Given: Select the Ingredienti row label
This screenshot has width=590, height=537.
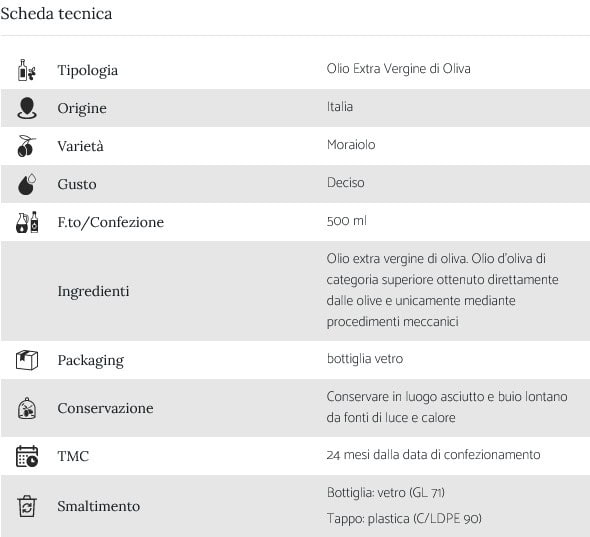Looking at the screenshot, I should click(93, 291).
